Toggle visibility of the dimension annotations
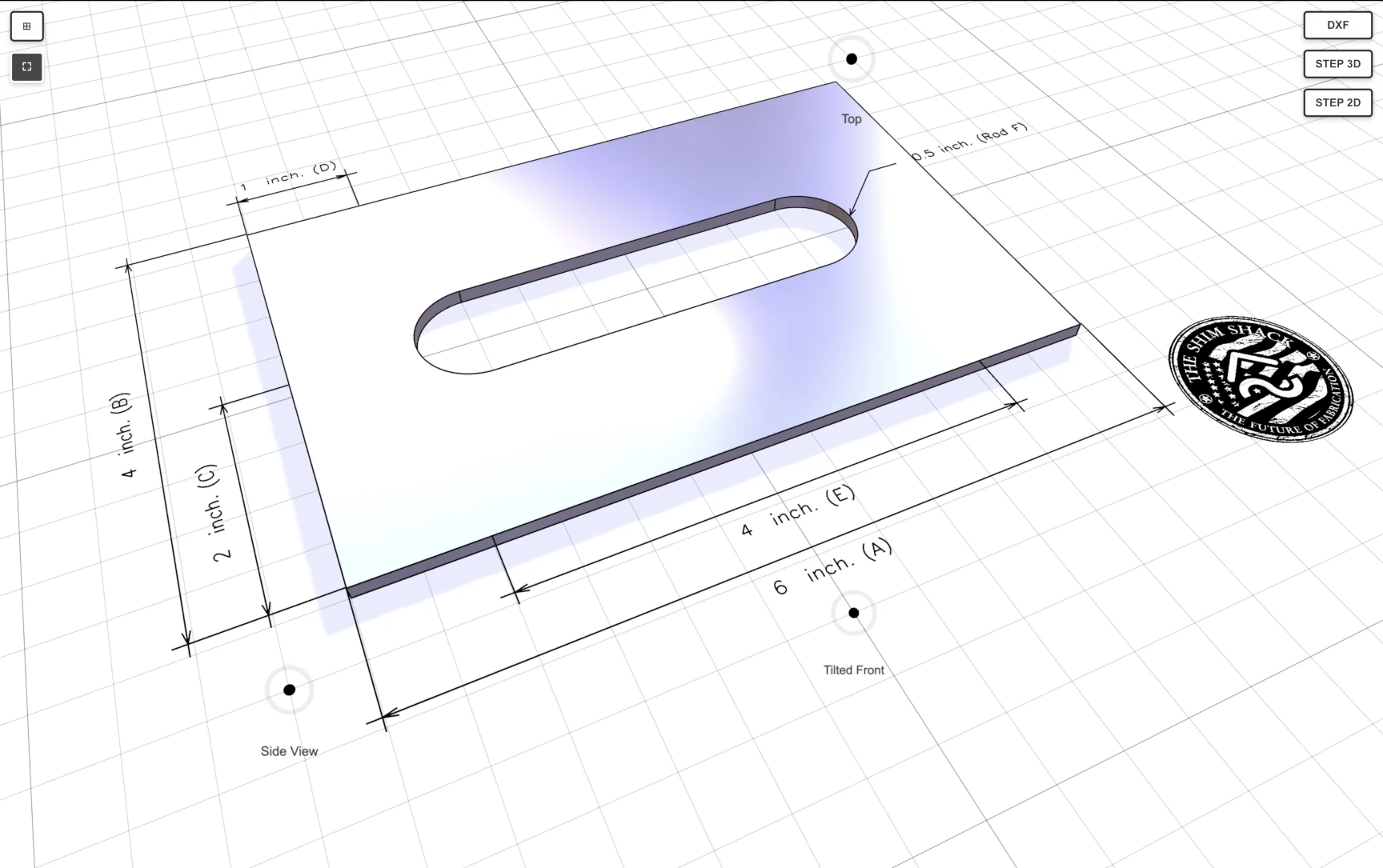Image resolution: width=1383 pixels, height=868 pixels. click(x=26, y=26)
